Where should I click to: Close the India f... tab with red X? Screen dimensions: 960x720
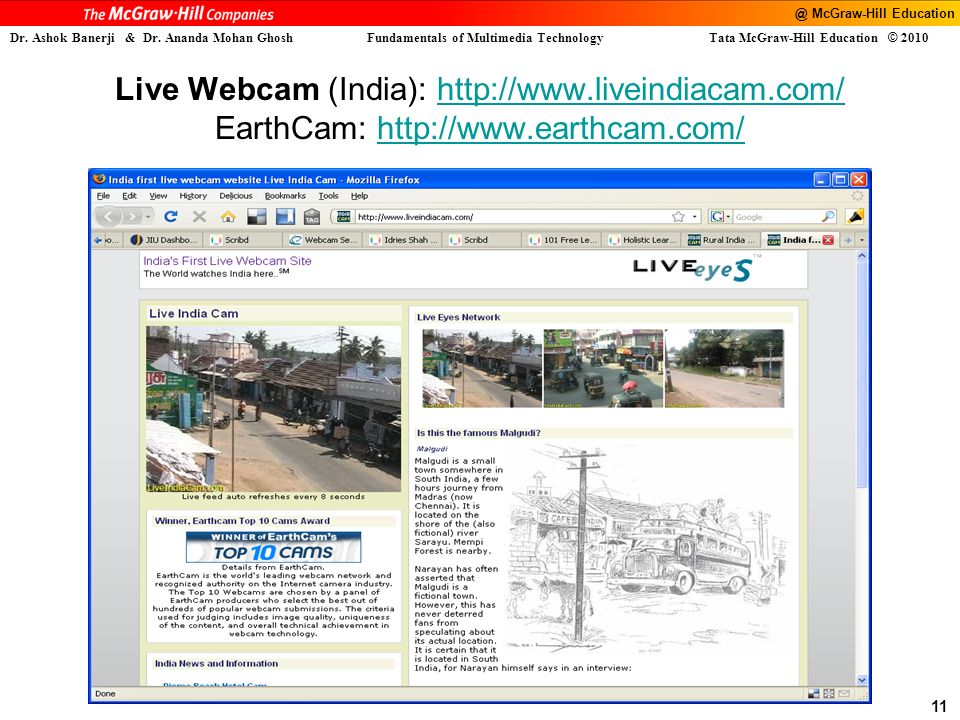point(828,240)
